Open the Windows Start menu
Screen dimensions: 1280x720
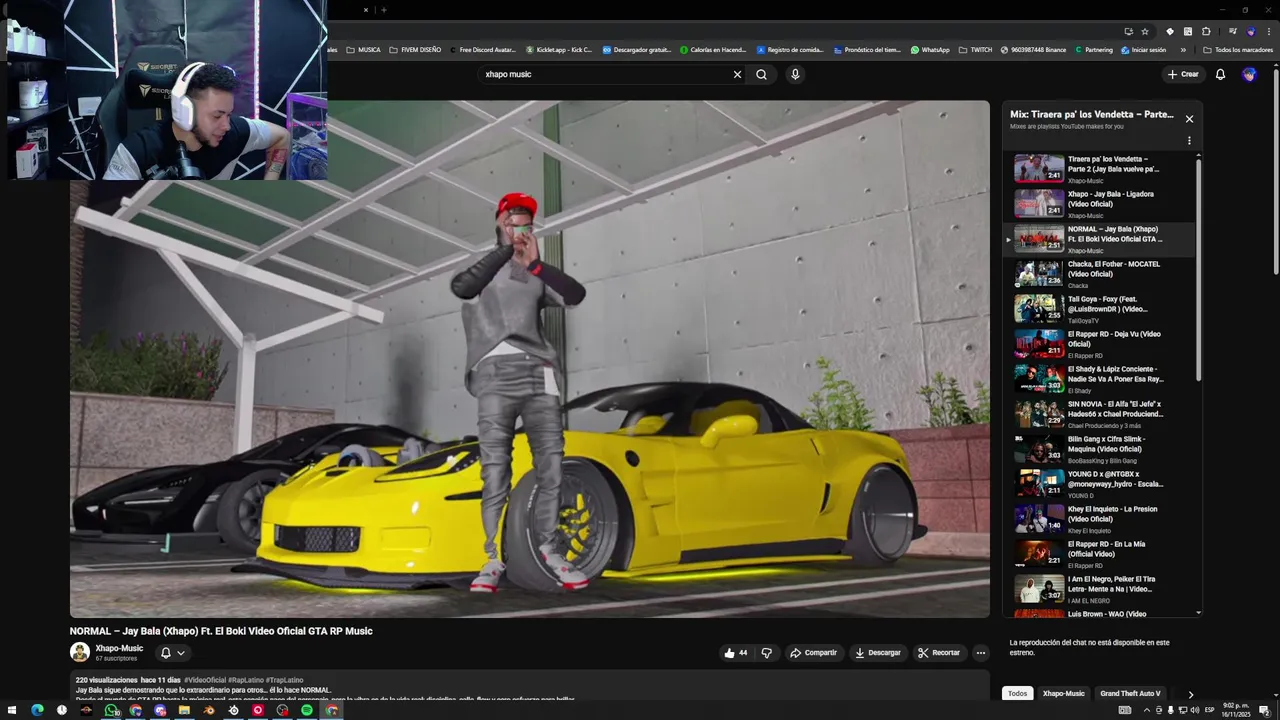tap(13, 710)
